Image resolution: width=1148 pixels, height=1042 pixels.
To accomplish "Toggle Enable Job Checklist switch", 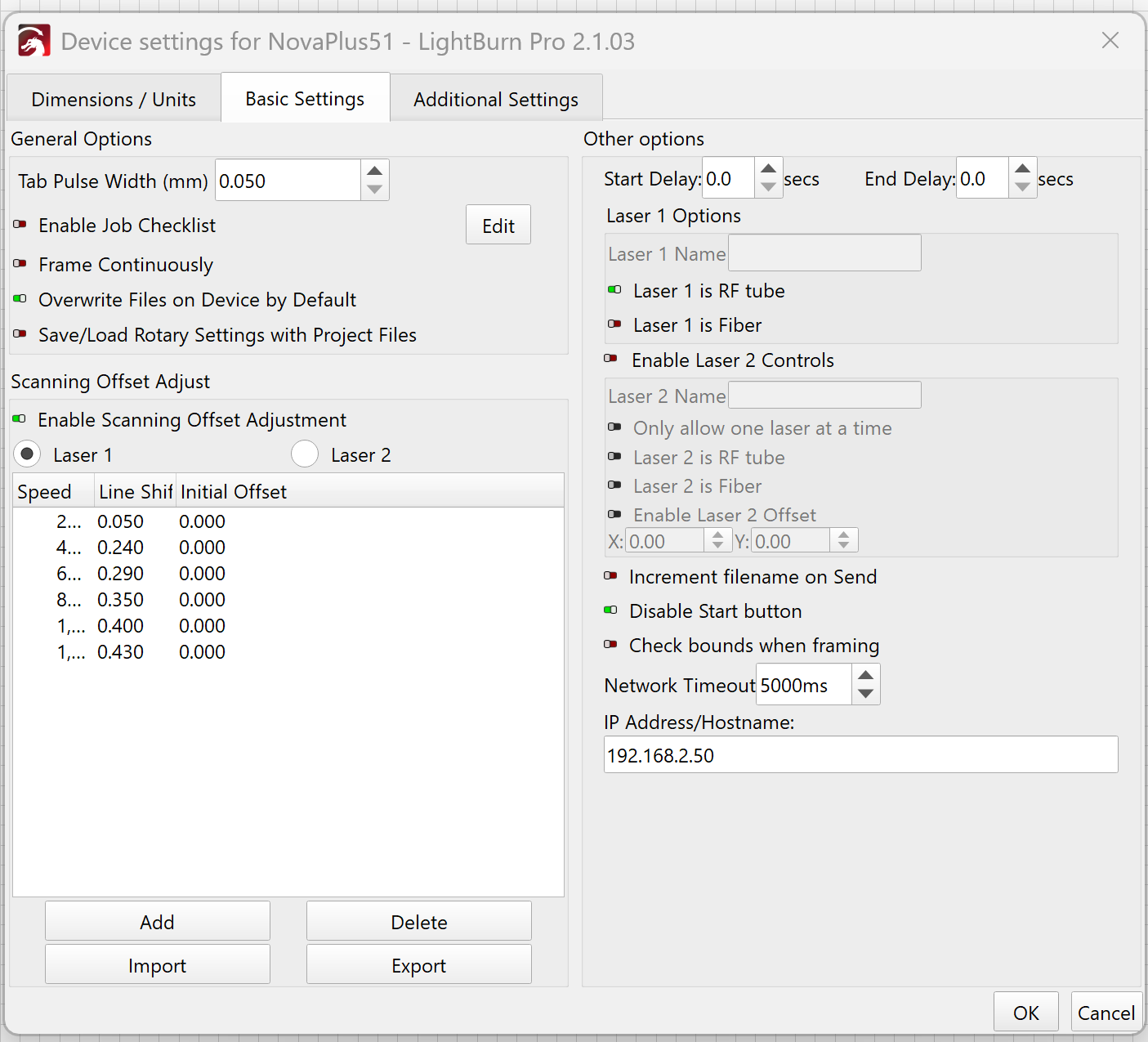I will (20, 225).
